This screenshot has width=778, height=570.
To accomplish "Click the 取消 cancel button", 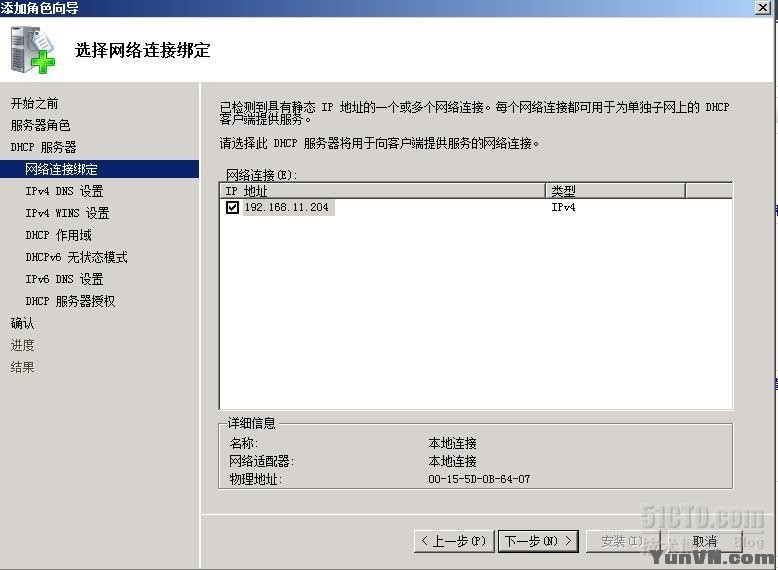I will click(704, 541).
